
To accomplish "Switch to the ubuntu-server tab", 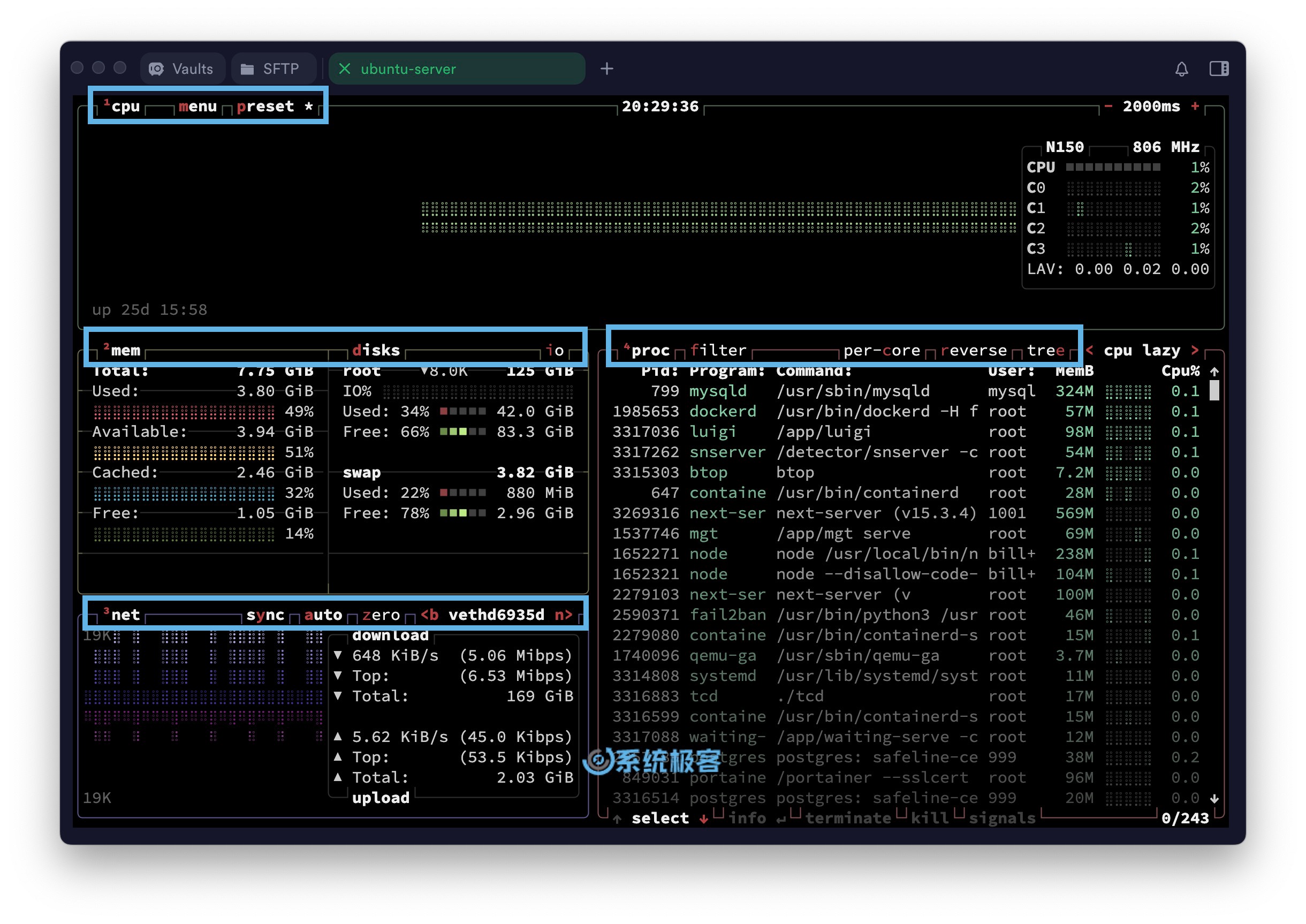I will tap(457, 69).
